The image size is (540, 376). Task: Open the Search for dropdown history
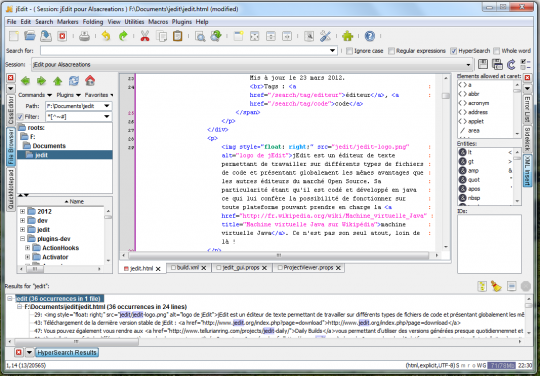click(332, 51)
